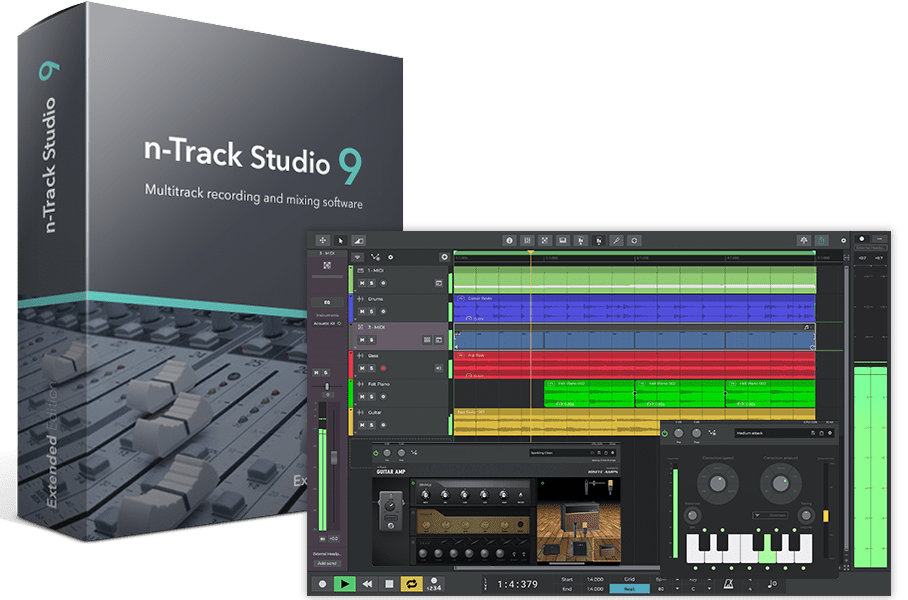Open the mixer sliders icon in toolbar
This screenshot has height=600, width=908.
click(x=527, y=240)
